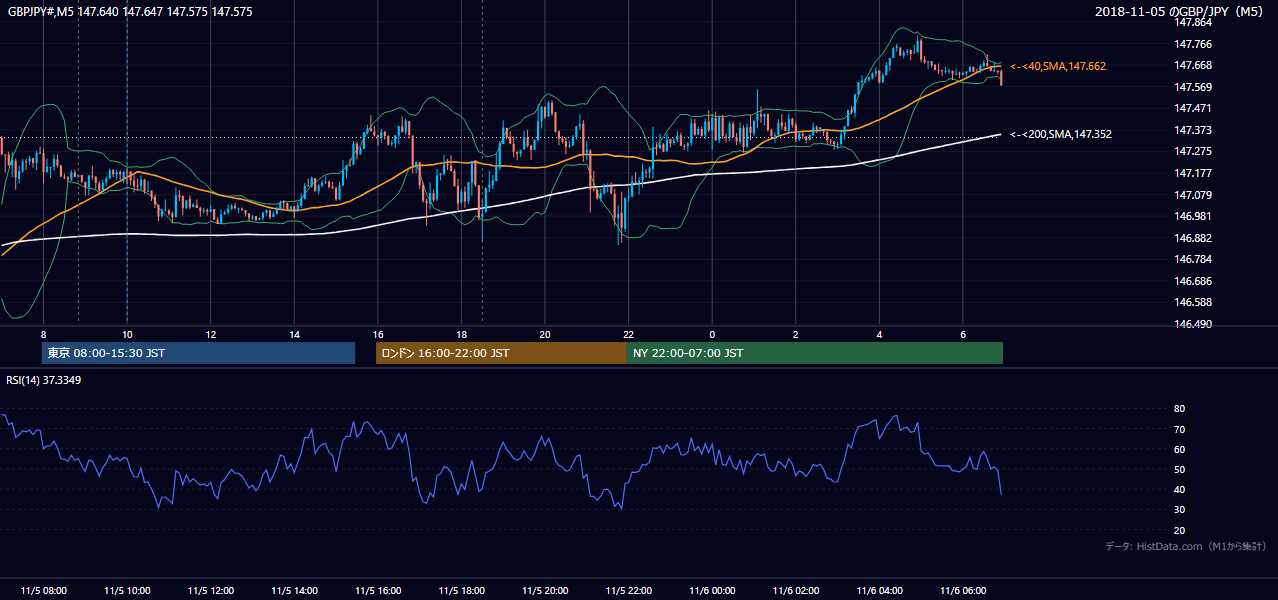This screenshot has width=1278, height=600.
Task: Click RSI axis level 80
Action: click(1180, 409)
